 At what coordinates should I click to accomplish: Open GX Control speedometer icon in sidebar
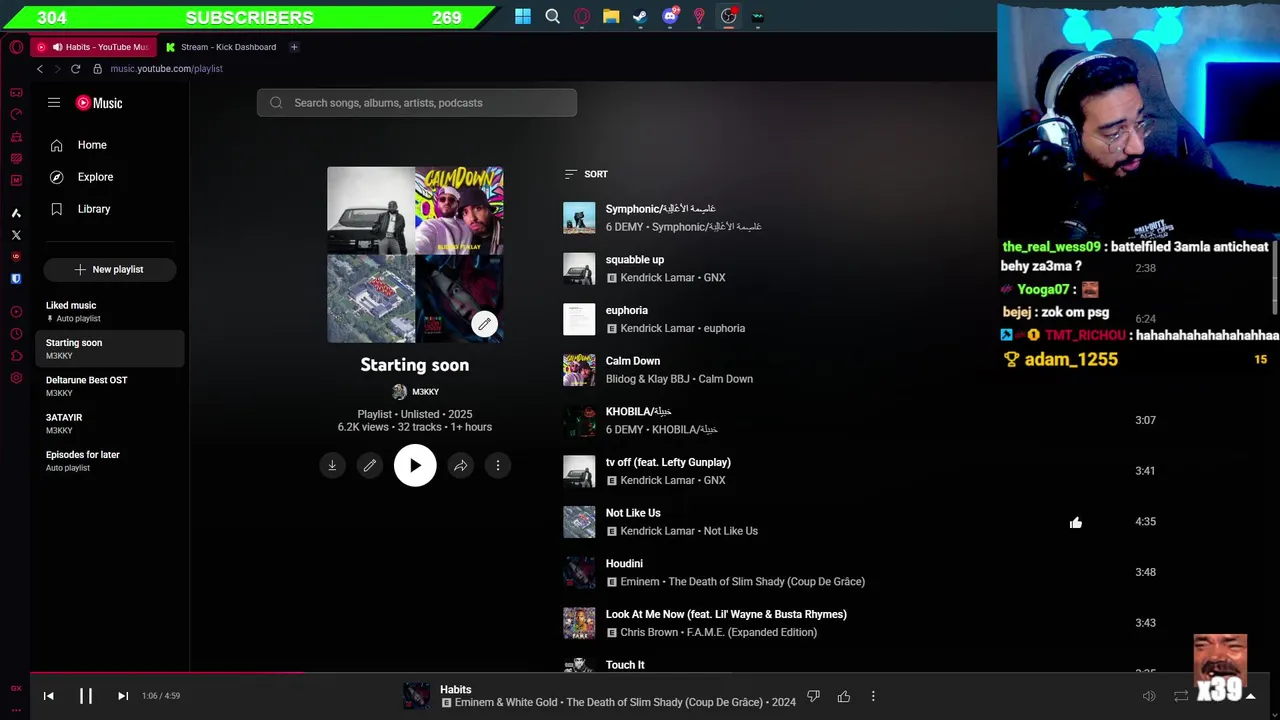point(16,114)
